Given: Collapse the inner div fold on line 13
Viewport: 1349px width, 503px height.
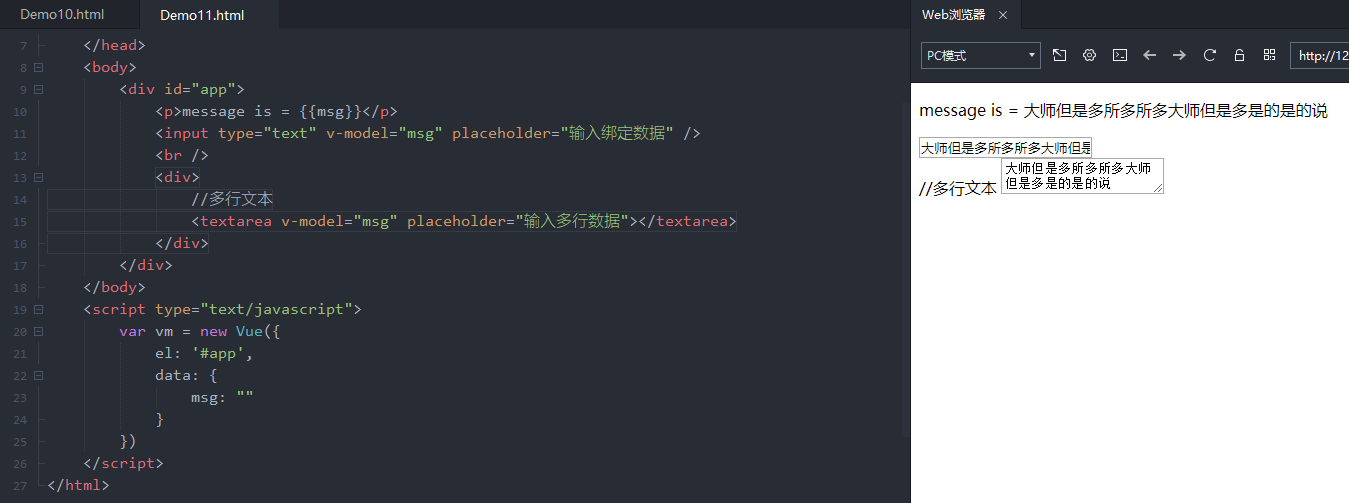Looking at the screenshot, I should [x=39, y=177].
